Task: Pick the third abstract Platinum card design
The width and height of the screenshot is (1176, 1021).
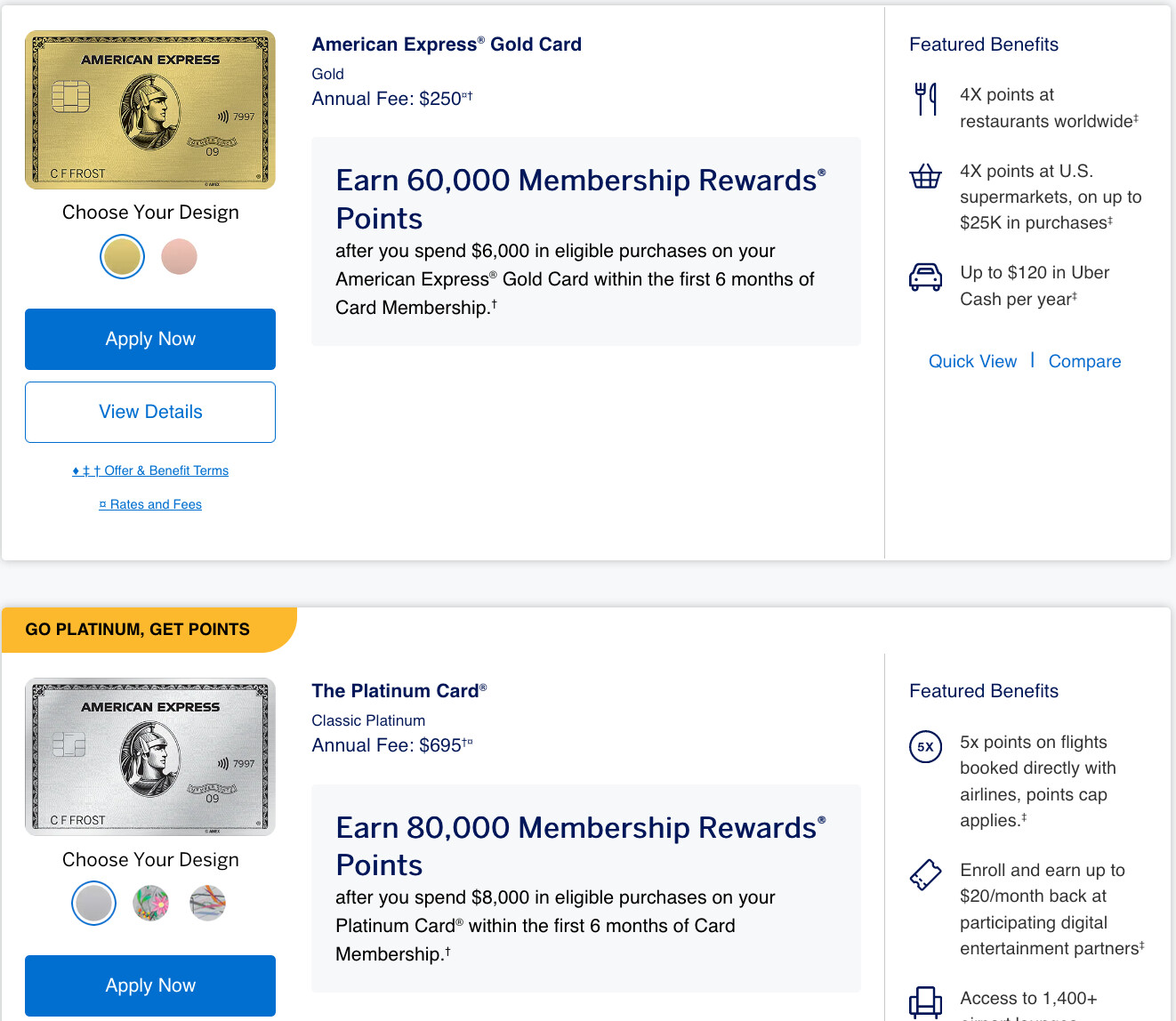Action: click(207, 904)
